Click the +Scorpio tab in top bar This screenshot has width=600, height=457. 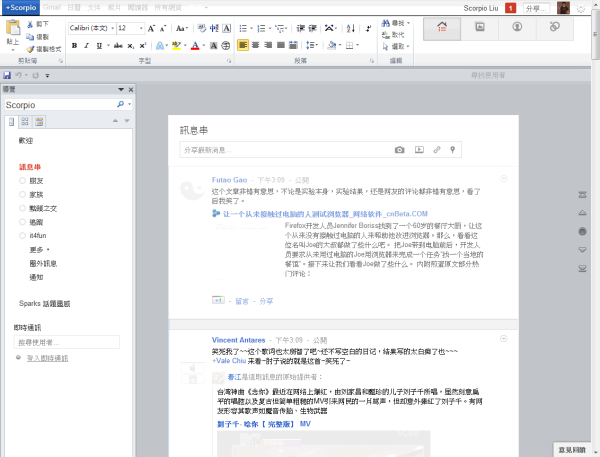[x=20, y=7]
